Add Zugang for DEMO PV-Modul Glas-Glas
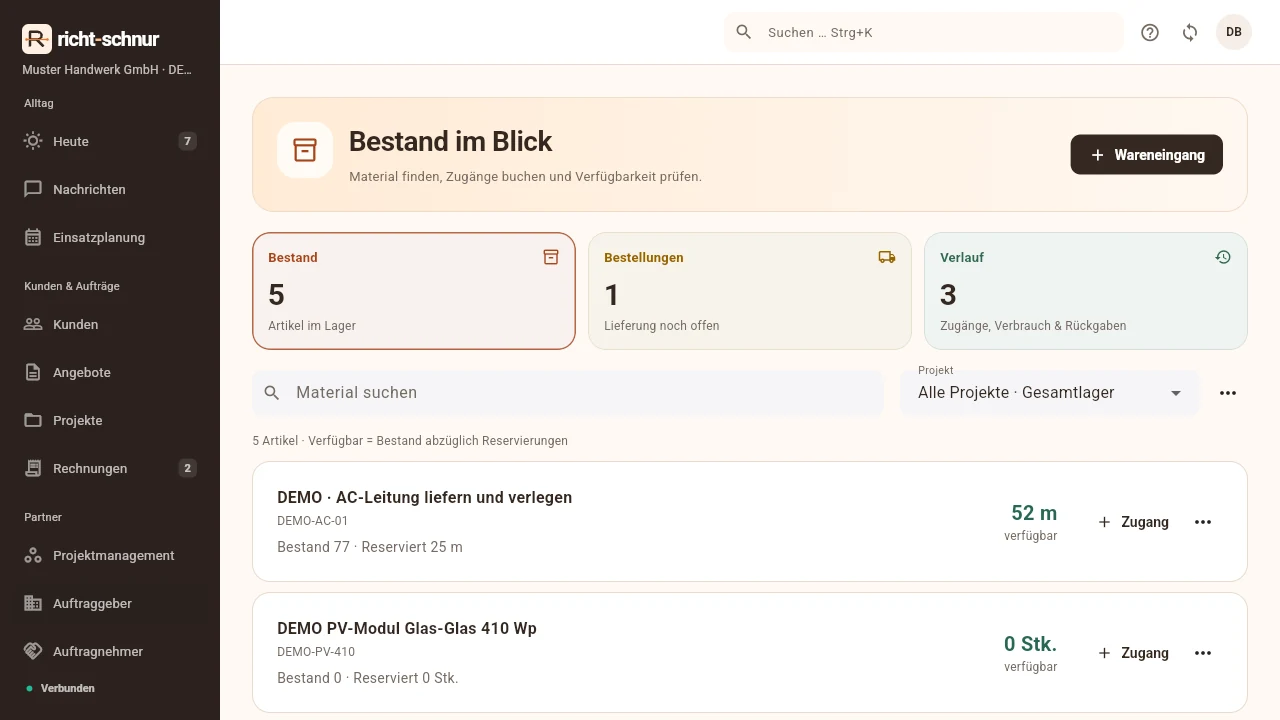 tap(1133, 653)
